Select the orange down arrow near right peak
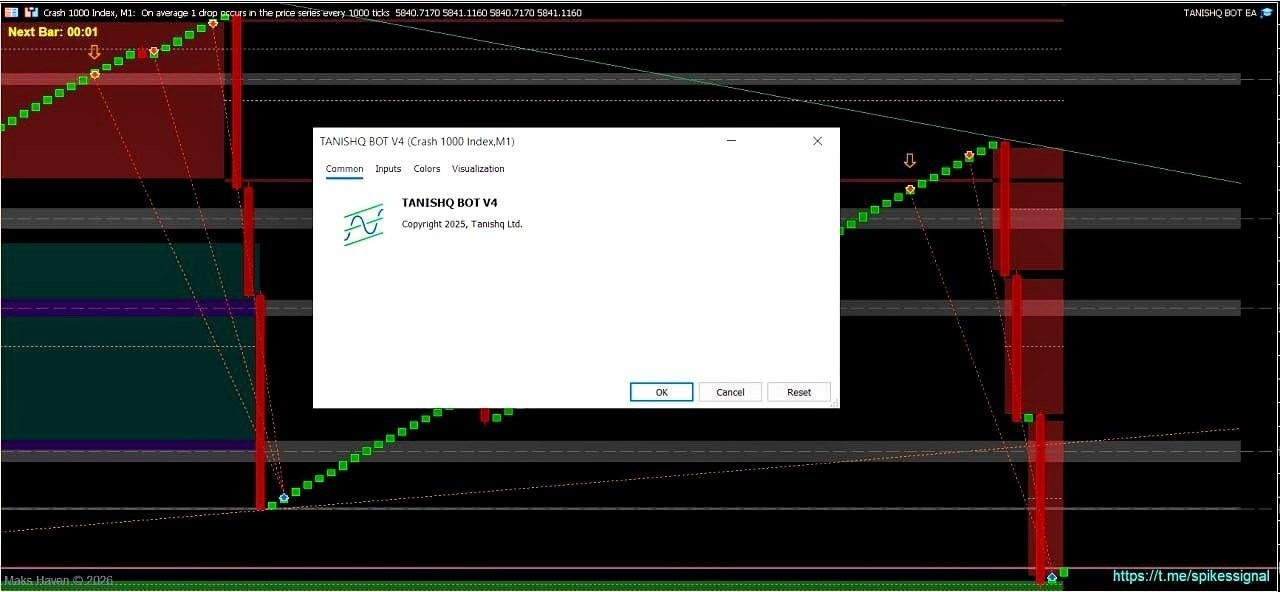 (x=909, y=160)
